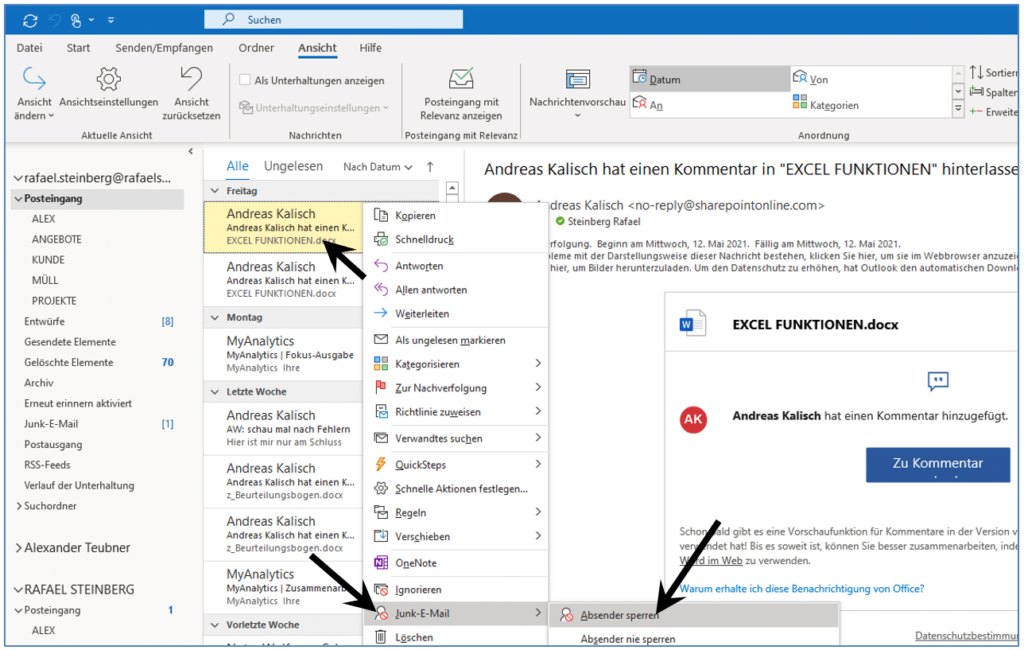
Task: Click the Send/Receive sync icon in title bar
Action: coord(30,20)
